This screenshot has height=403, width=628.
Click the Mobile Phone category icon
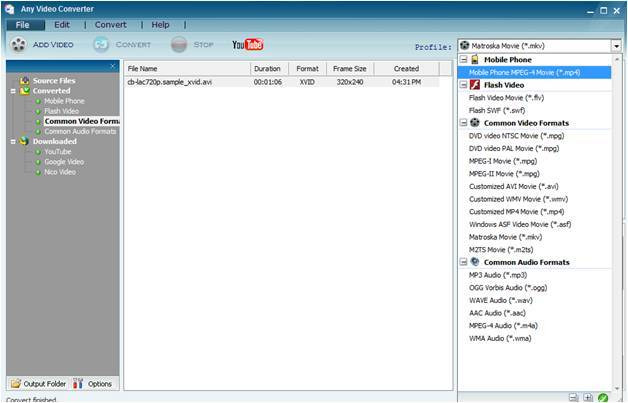click(x=475, y=60)
